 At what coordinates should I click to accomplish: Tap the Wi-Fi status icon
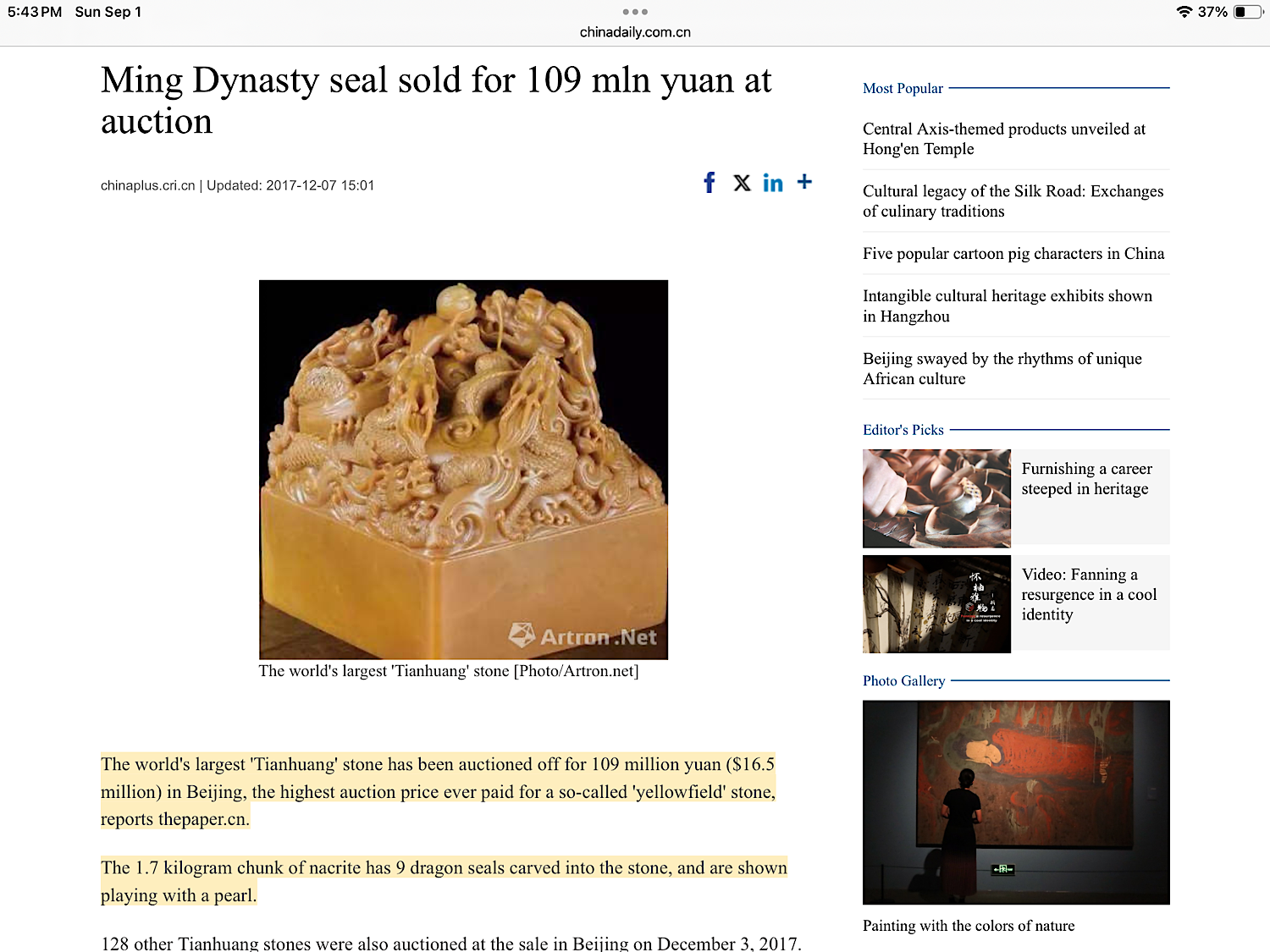point(1184,12)
